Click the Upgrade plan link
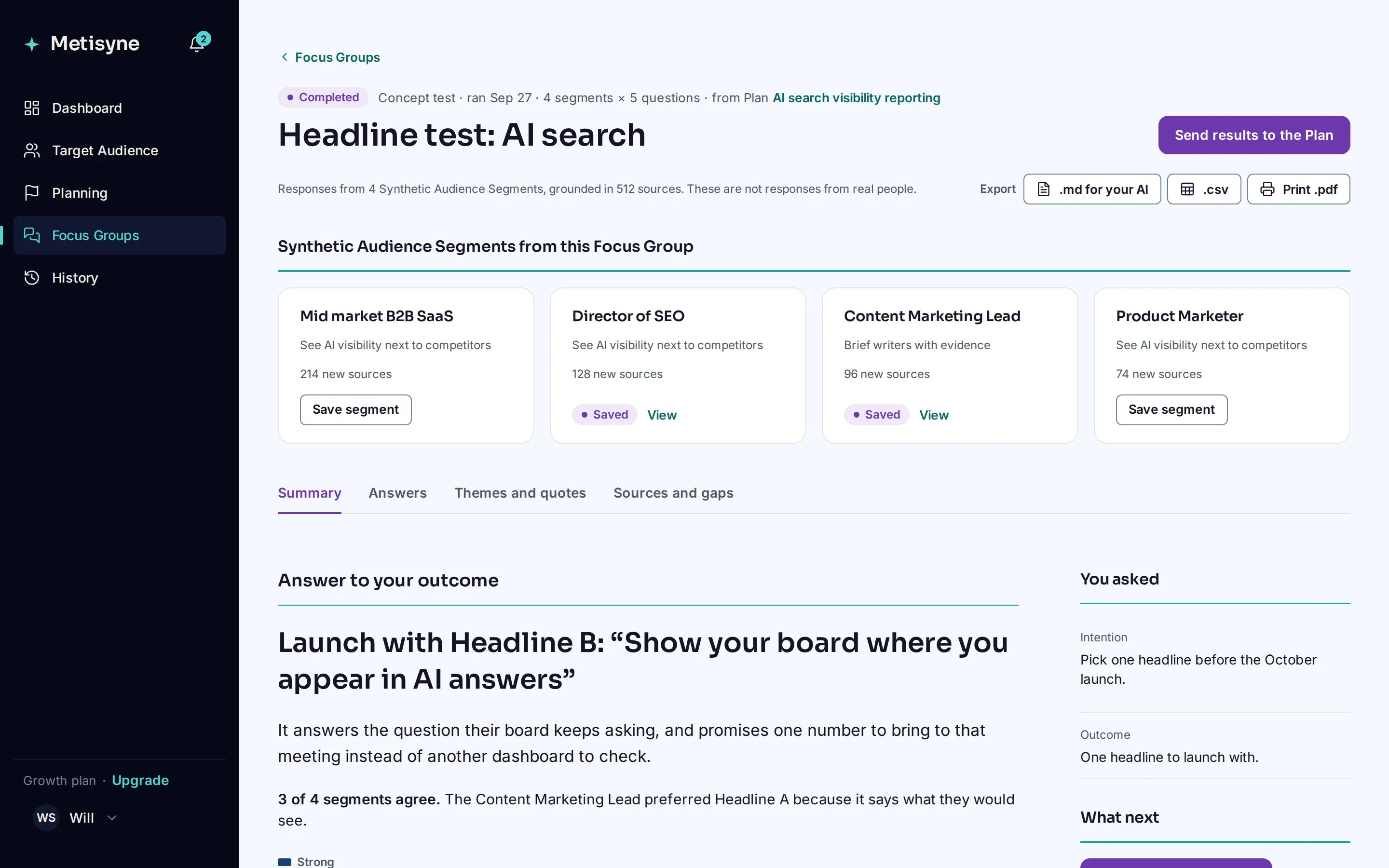 click(x=140, y=781)
